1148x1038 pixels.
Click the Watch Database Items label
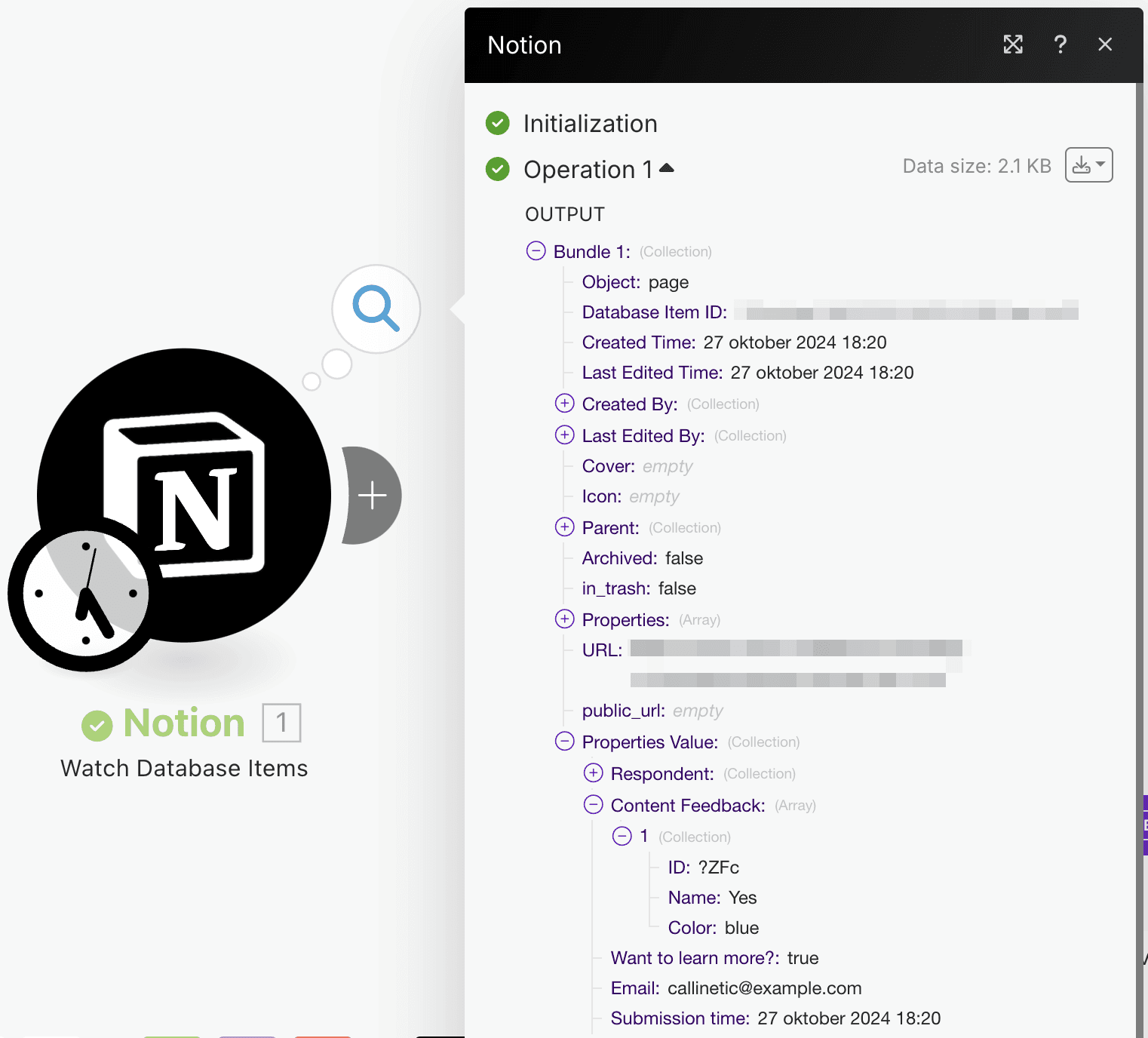[184, 768]
